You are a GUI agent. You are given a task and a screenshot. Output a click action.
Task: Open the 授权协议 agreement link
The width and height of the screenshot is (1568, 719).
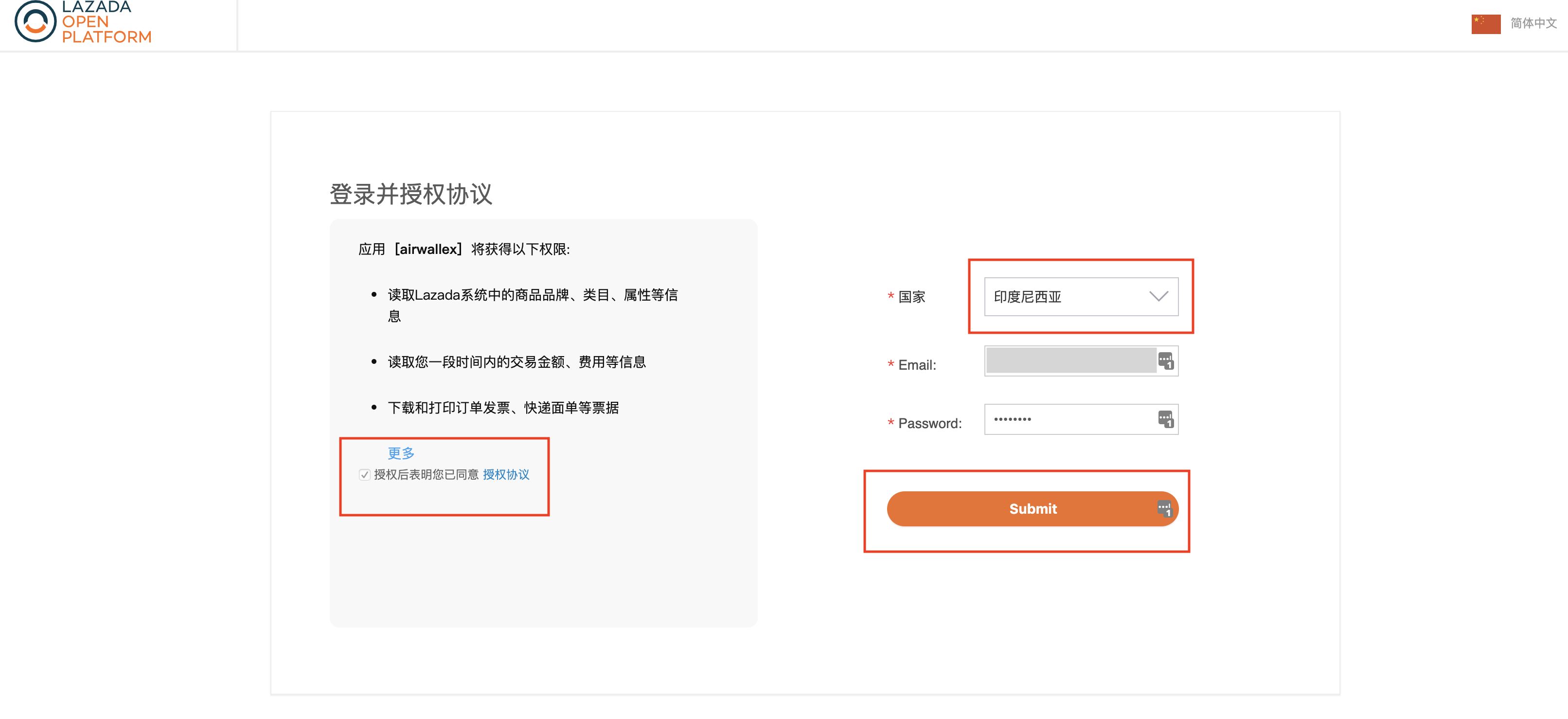506,475
